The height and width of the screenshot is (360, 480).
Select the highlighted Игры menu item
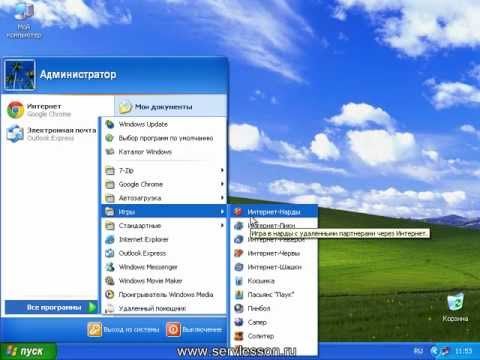point(164,212)
